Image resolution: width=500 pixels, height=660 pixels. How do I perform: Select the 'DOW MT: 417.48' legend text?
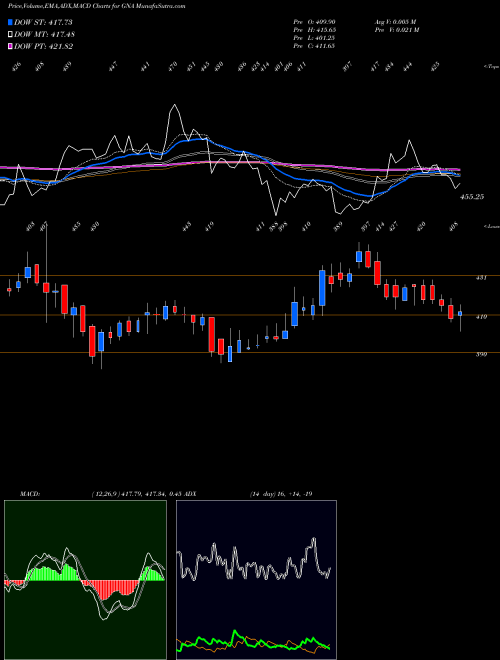[x=44, y=34]
